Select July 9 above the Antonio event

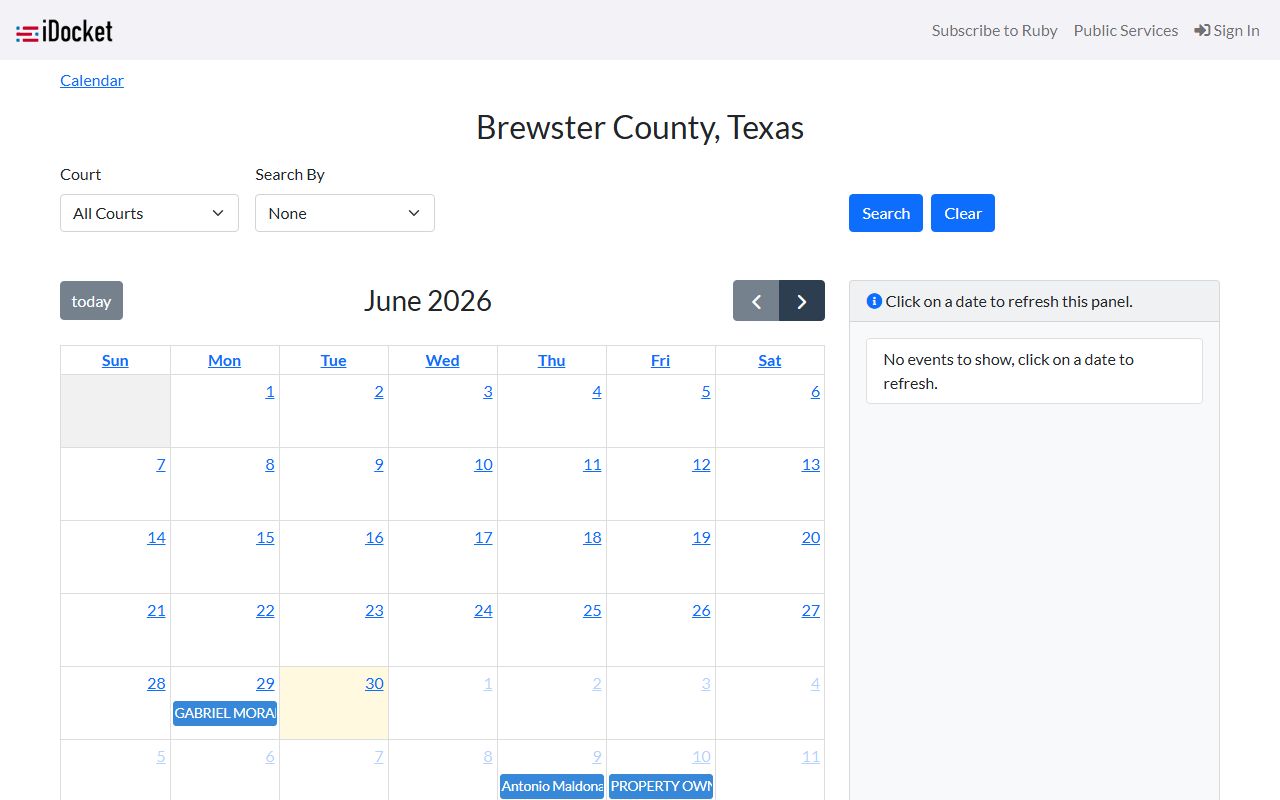pyautogui.click(x=596, y=756)
